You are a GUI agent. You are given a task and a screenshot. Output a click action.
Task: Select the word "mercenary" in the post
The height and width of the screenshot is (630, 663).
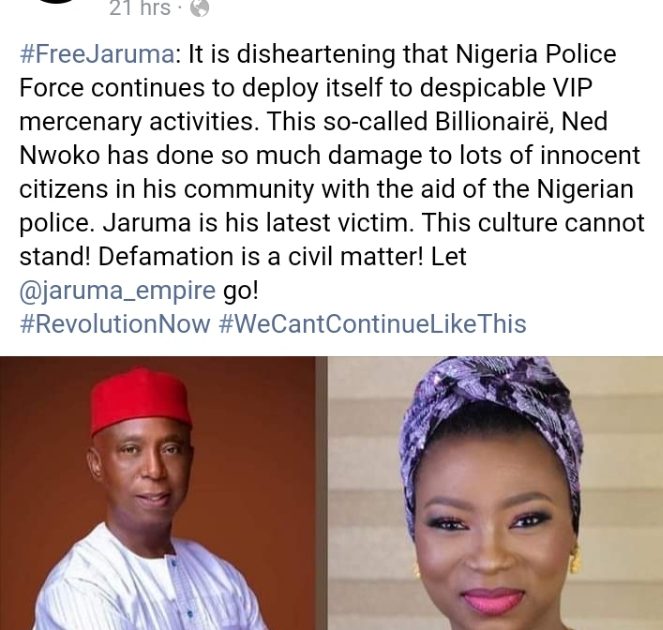tap(80, 123)
